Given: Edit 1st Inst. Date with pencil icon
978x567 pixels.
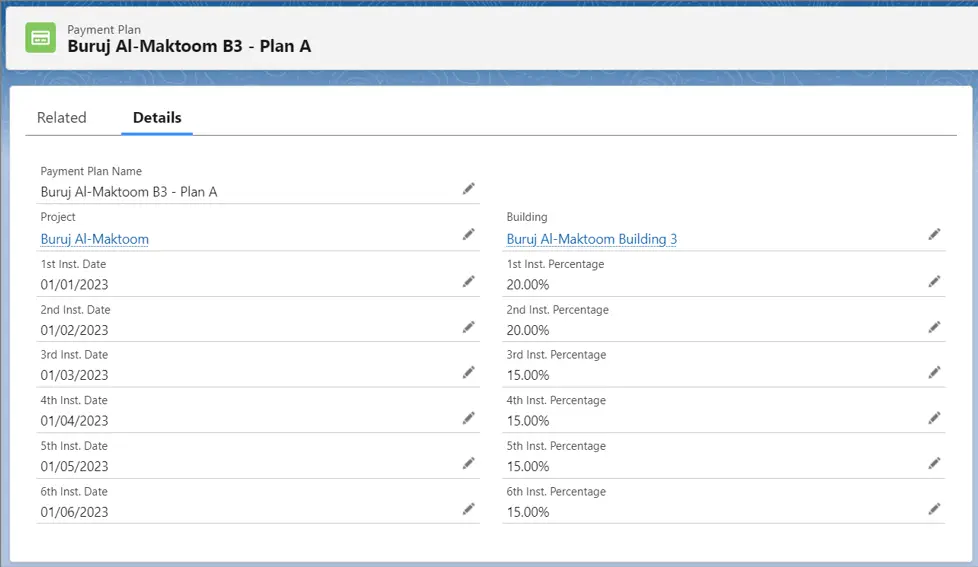Looking at the screenshot, I should pos(468,282).
